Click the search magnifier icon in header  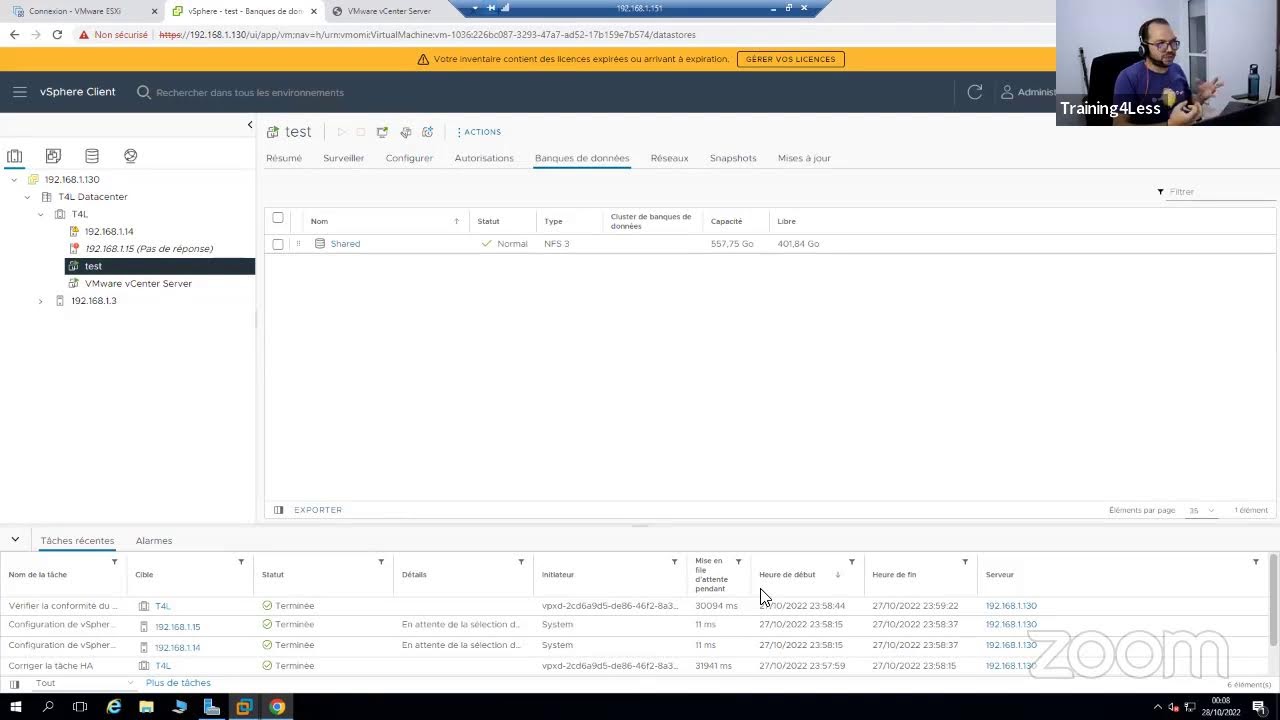pyautogui.click(x=144, y=92)
